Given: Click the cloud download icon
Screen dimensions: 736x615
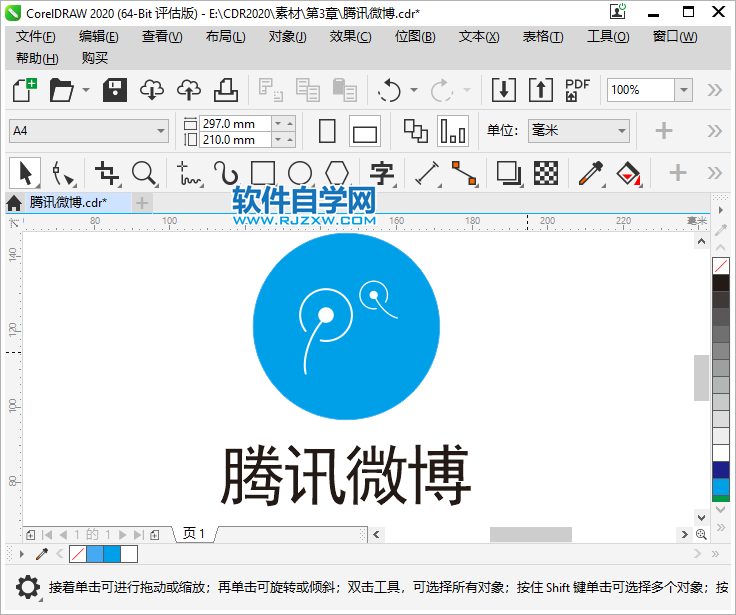Looking at the screenshot, I should [x=152, y=90].
